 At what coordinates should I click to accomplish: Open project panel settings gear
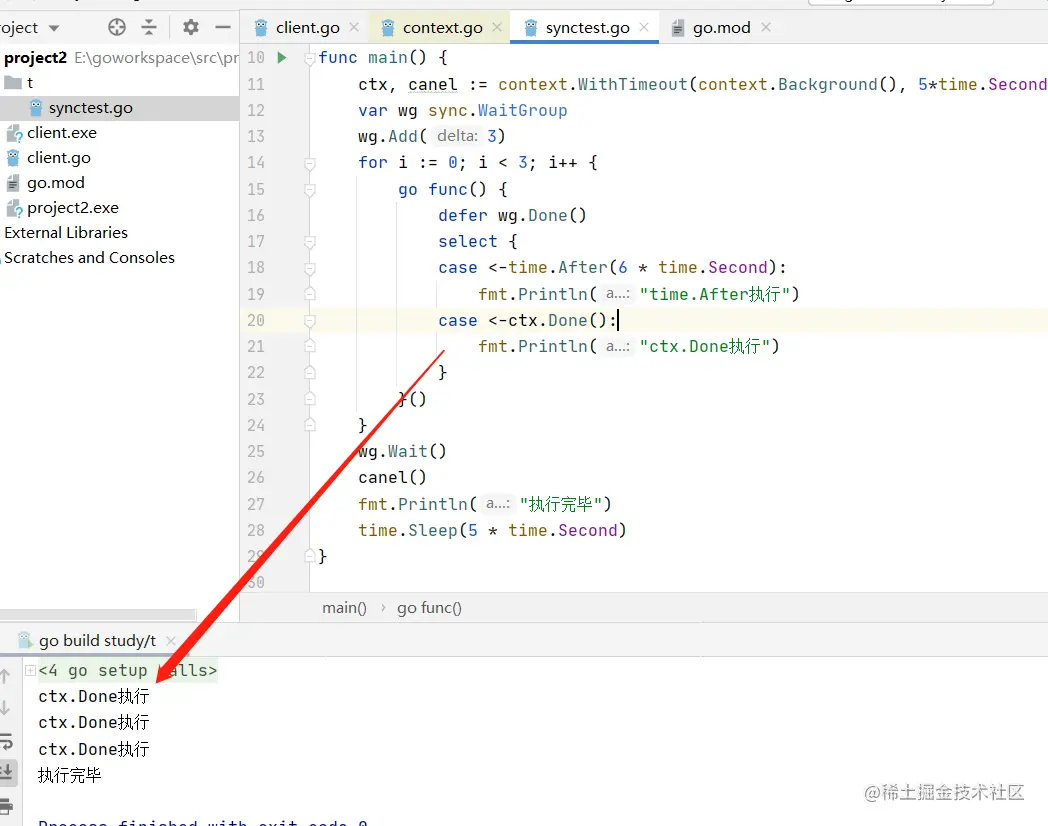coord(191,27)
